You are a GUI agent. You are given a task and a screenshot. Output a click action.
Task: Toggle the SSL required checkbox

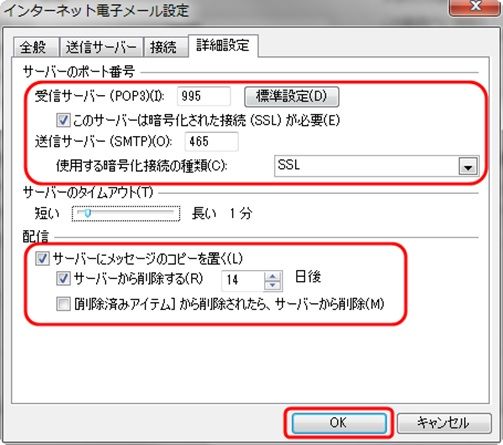point(63,120)
